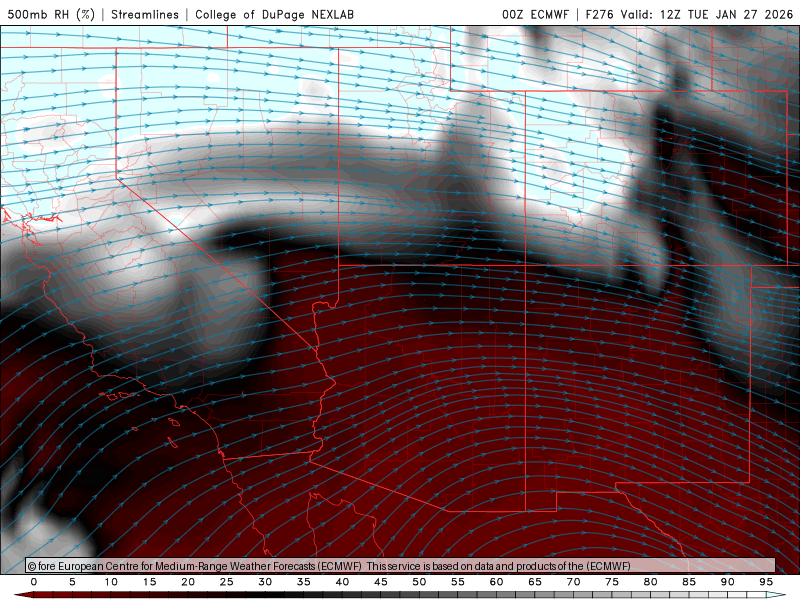The width and height of the screenshot is (800, 600).
Task: Click the '15' label on the color scale
Action: pyautogui.click(x=149, y=582)
